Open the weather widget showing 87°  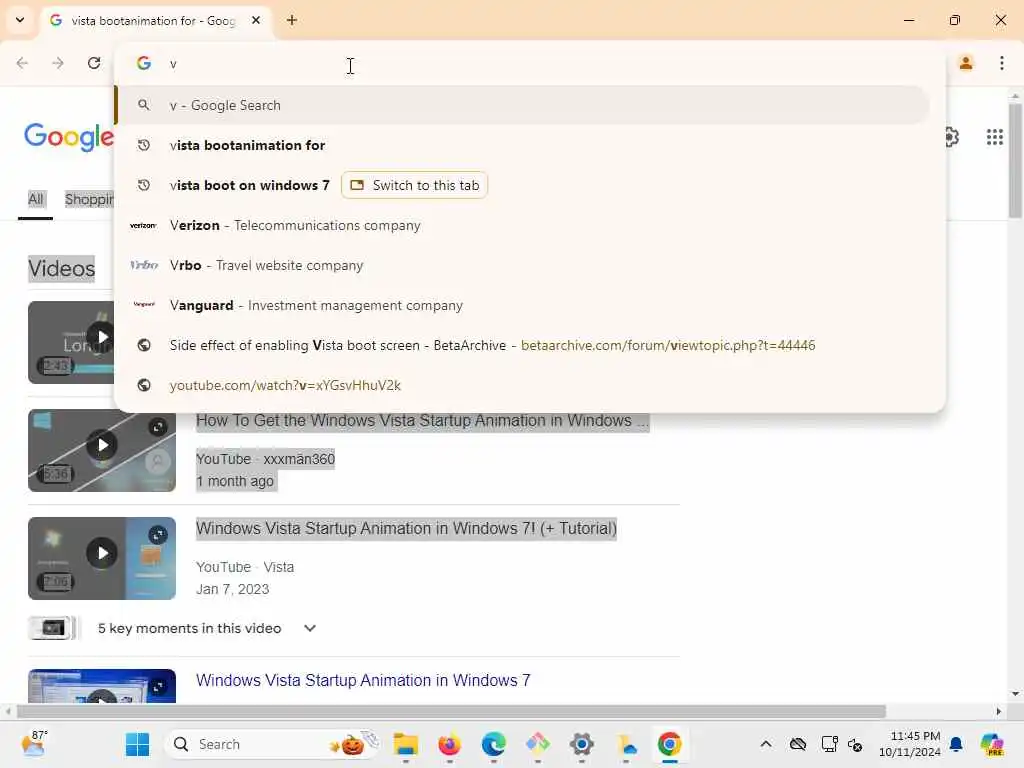click(x=34, y=744)
